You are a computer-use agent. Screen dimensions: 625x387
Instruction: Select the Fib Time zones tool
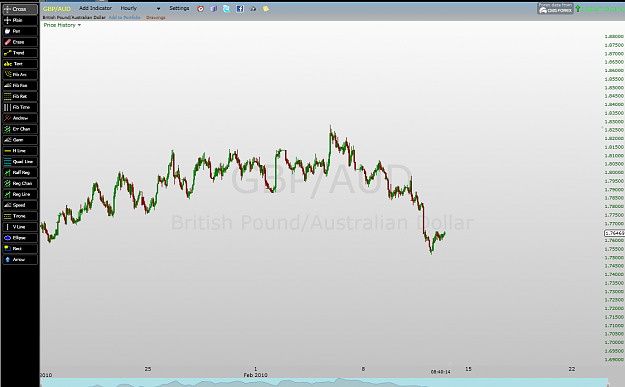20,107
